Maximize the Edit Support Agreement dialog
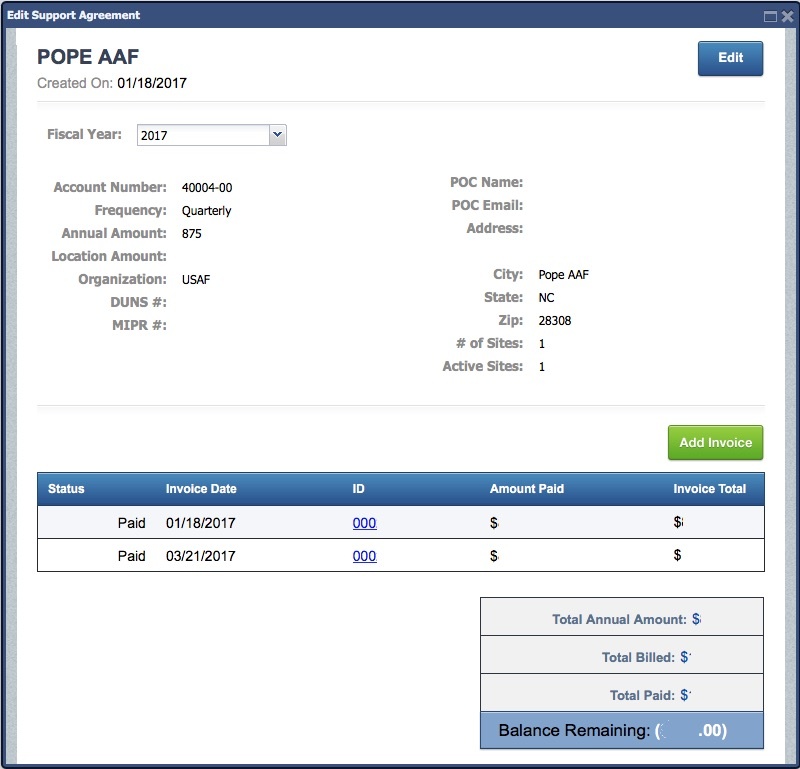800x769 pixels. tap(770, 16)
